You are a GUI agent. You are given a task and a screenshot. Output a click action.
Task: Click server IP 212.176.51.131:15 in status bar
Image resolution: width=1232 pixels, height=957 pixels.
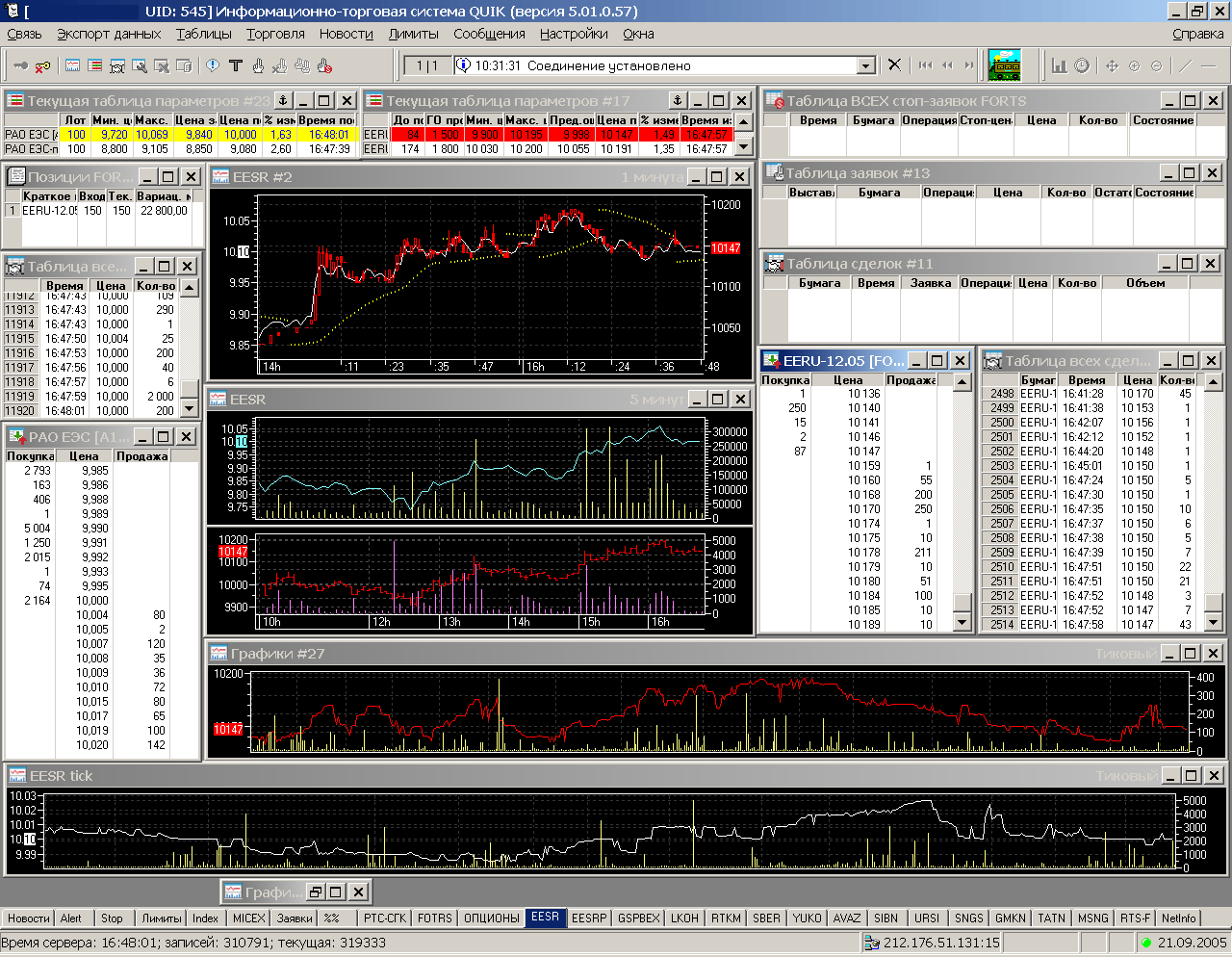[941, 943]
